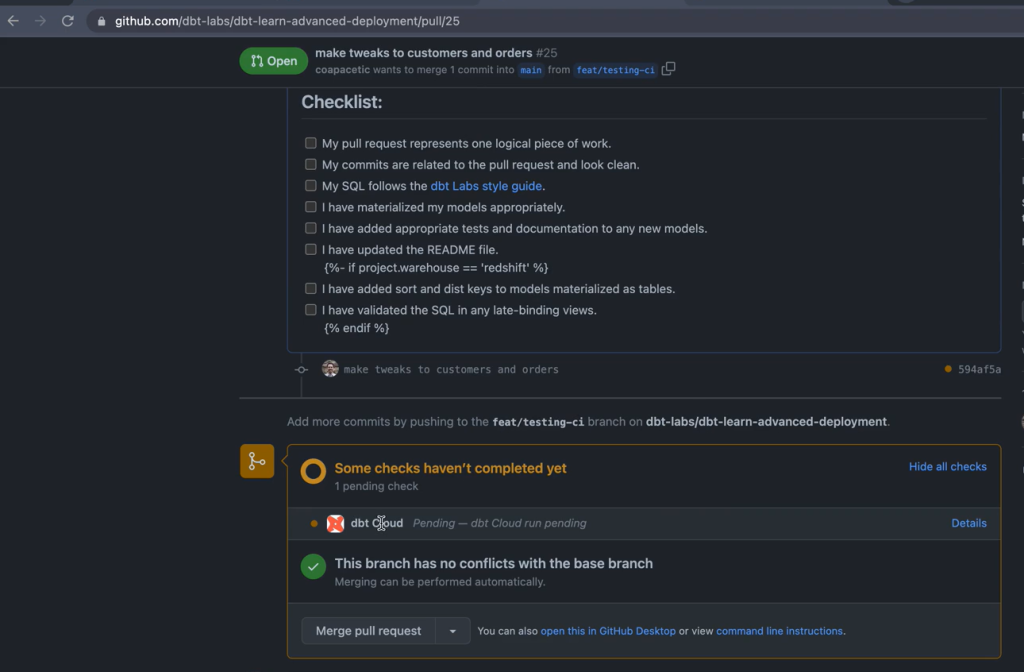Open dbt Cloud check Details

click(x=968, y=523)
